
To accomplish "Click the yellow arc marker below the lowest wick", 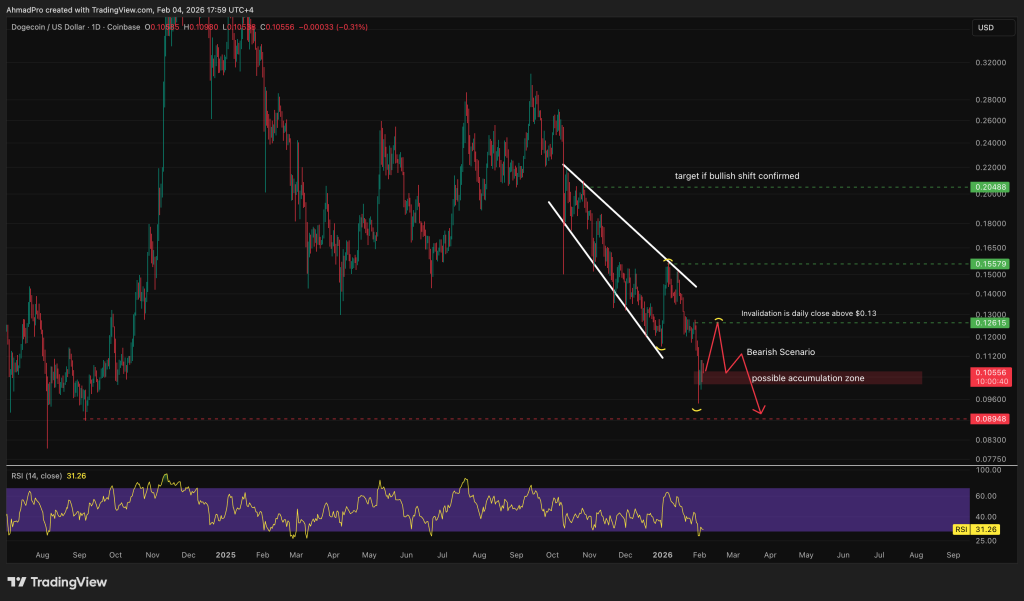I will click(697, 408).
